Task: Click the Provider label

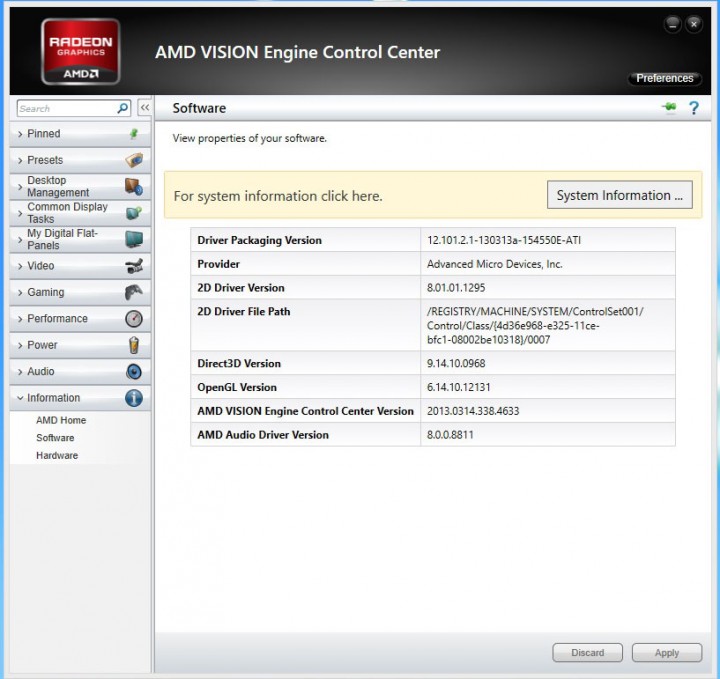Action: 218,264
